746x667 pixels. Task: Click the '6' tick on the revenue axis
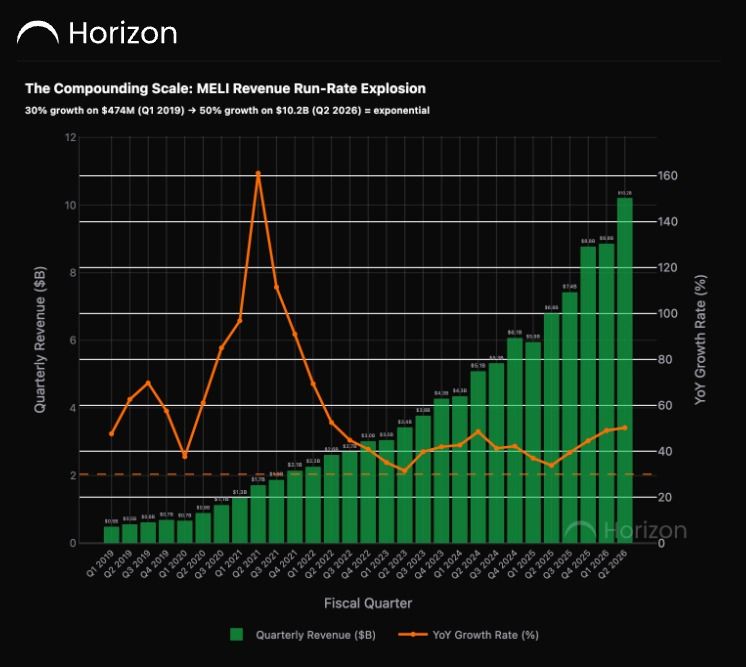[x=73, y=340]
